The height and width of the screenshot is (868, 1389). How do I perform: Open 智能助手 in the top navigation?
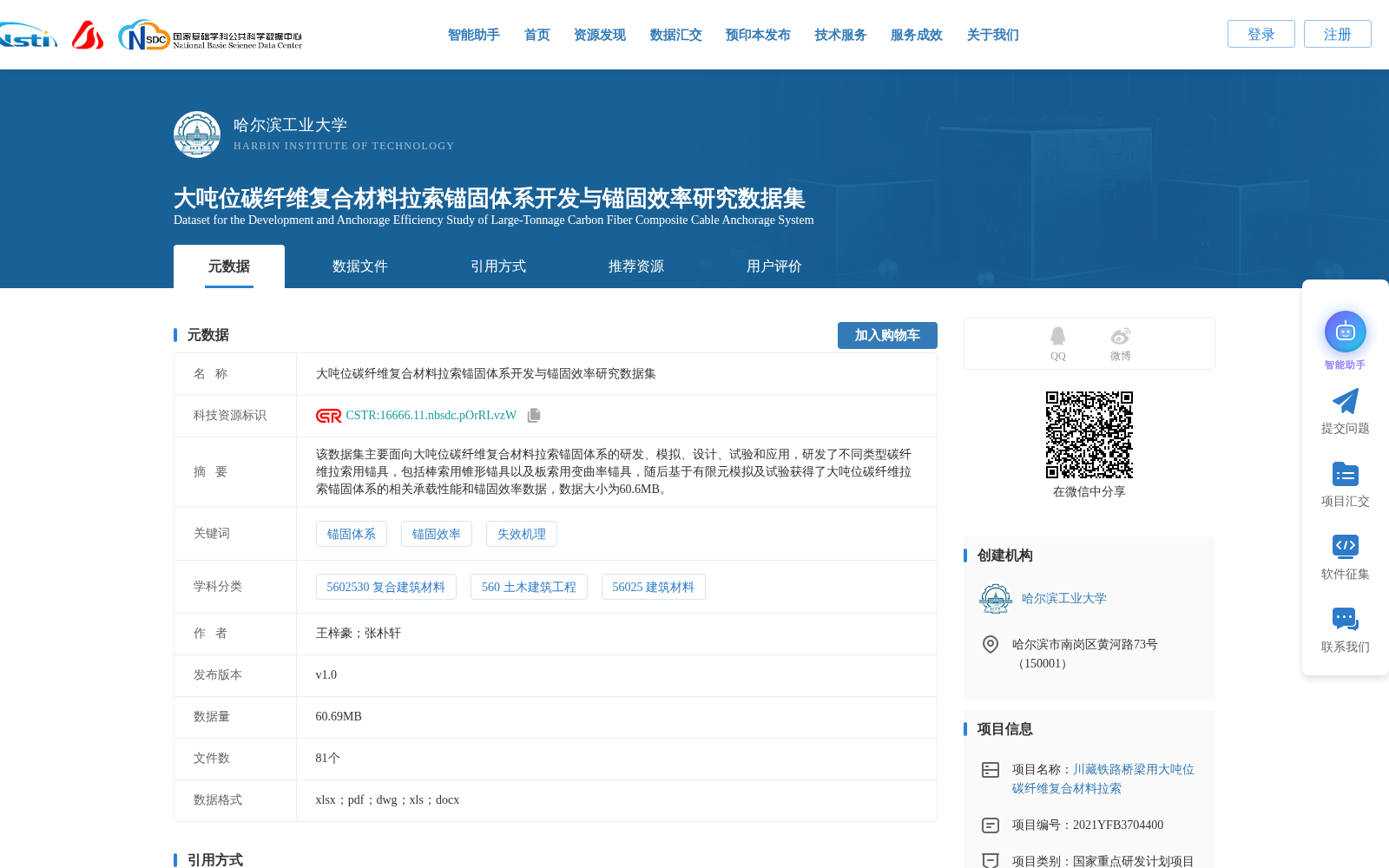coord(473,35)
